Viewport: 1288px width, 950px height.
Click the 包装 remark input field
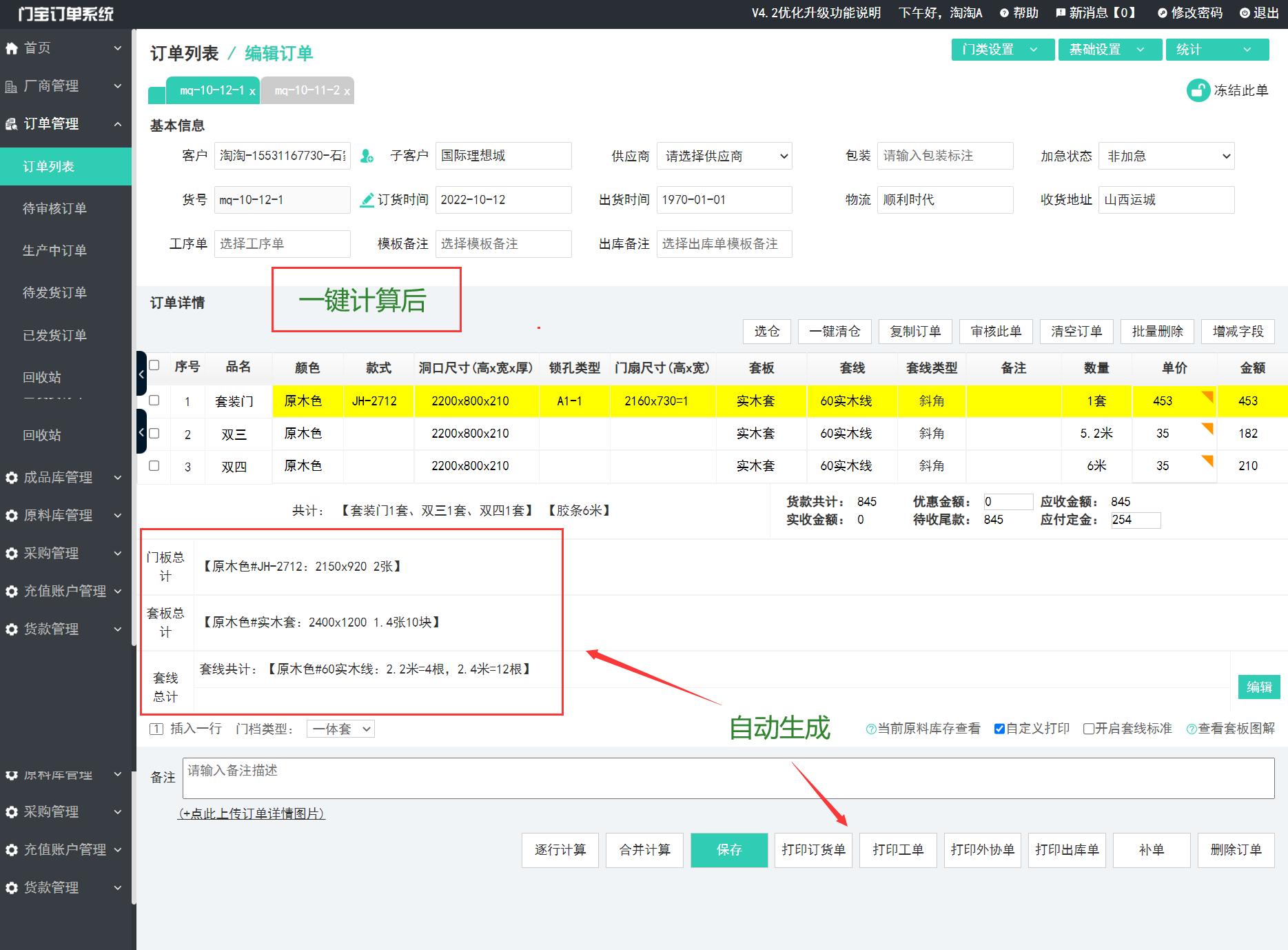(x=945, y=156)
